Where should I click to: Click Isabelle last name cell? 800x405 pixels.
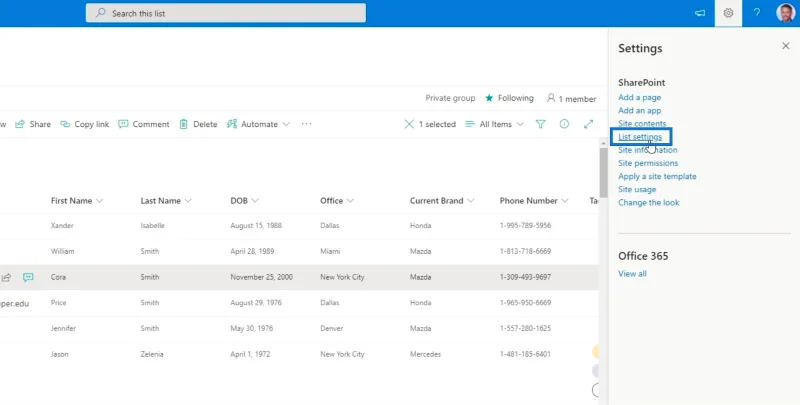click(153, 225)
